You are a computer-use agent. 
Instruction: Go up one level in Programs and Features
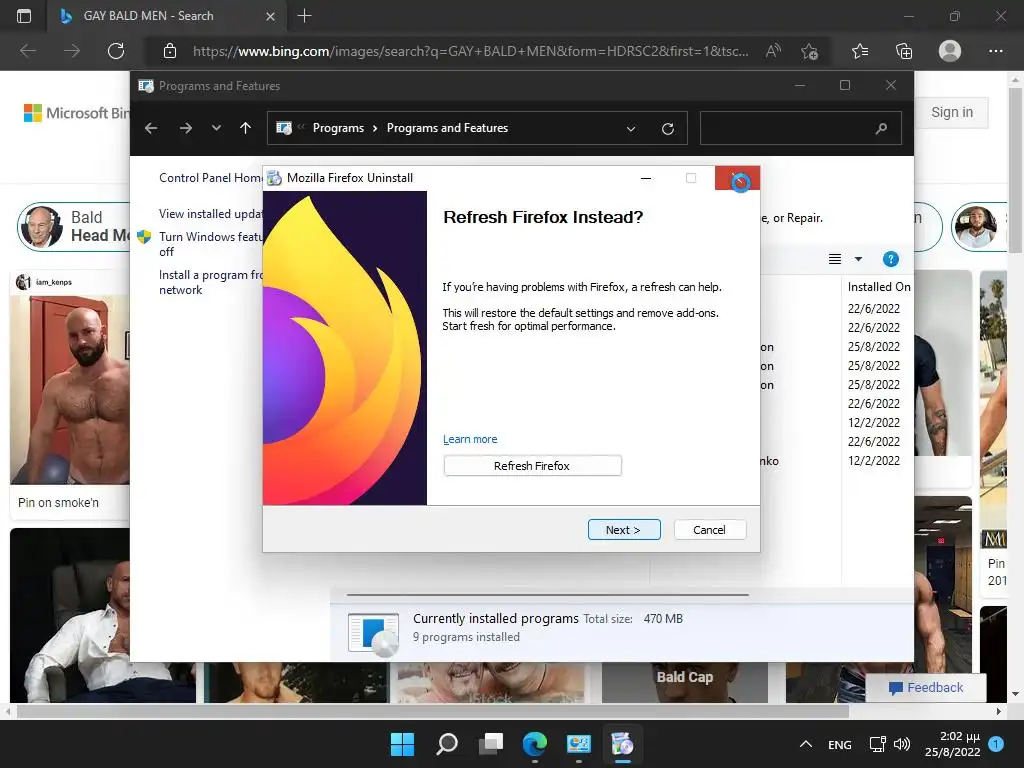click(x=246, y=128)
